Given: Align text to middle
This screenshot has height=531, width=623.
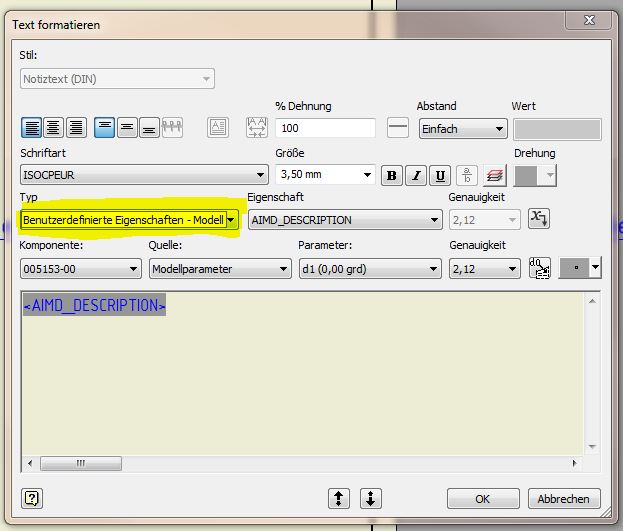Looking at the screenshot, I should pyautogui.click(x=127, y=128).
